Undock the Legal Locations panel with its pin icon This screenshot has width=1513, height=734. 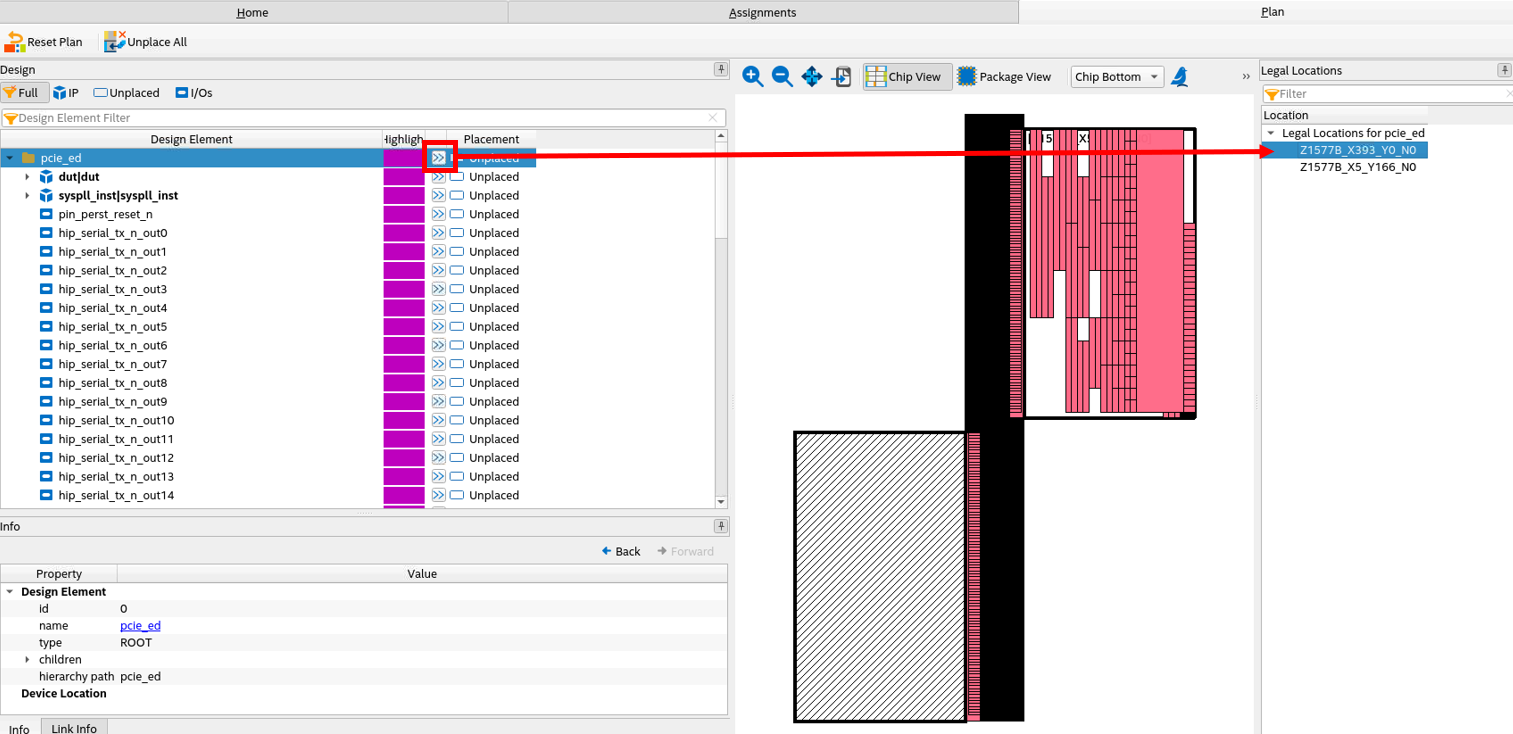pyautogui.click(x=1504, y=70)
